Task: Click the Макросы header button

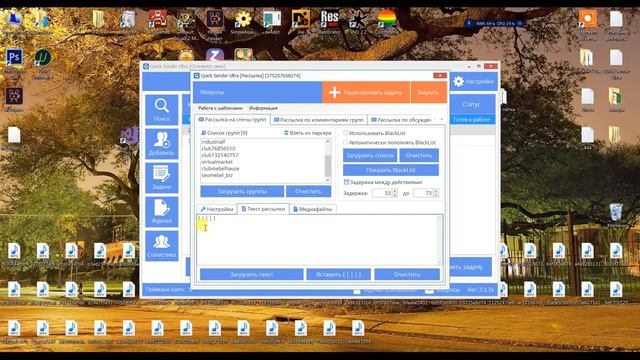Action: (257, 92)
